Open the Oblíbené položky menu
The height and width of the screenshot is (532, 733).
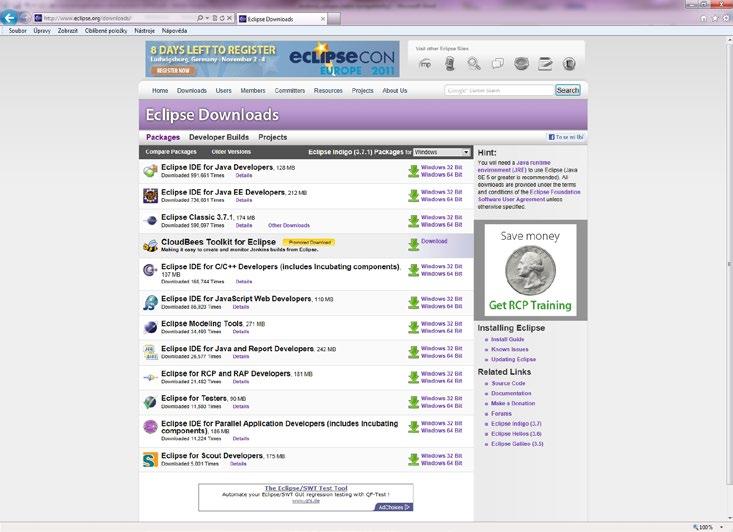tap(106, 30)
